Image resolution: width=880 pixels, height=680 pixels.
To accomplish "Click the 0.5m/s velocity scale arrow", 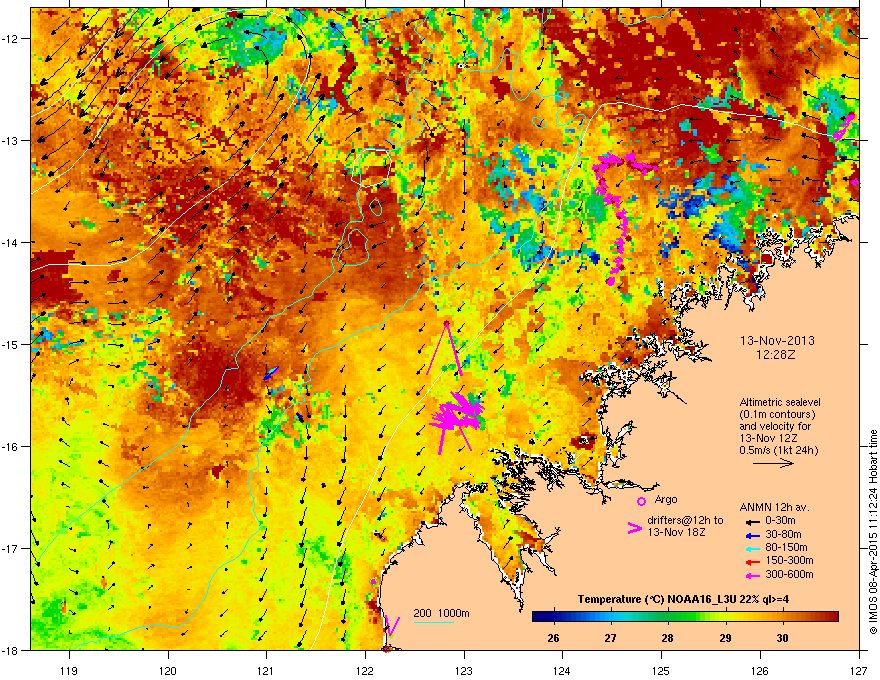I will coord(773,463).
